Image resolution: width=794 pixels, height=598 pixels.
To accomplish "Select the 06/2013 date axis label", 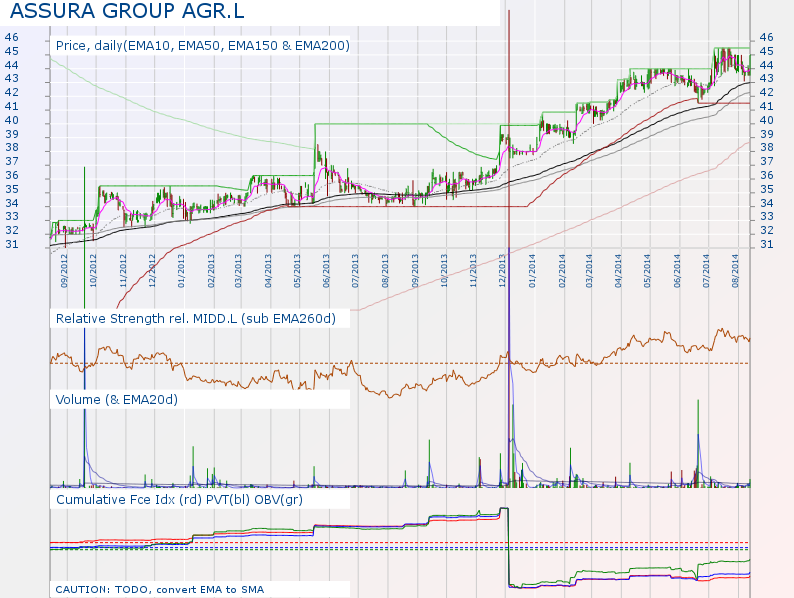I will (x=326, y=271).
